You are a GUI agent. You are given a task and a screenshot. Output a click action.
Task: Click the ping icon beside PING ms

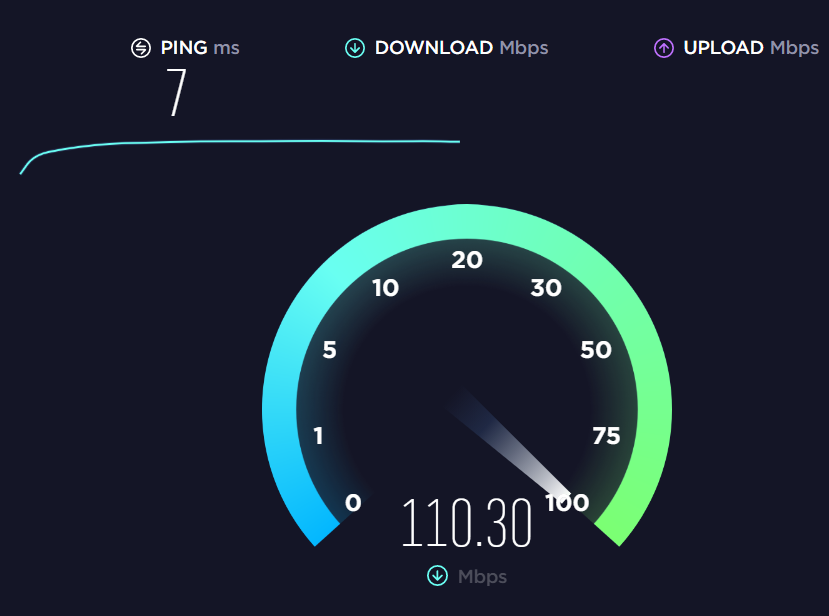[x=141, y=48]
